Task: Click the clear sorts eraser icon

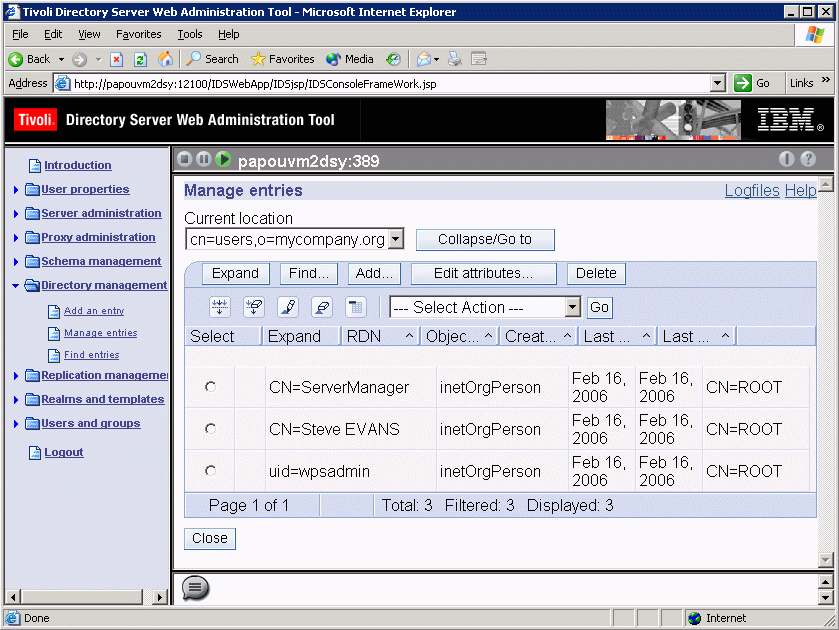Action: [321, 307]
